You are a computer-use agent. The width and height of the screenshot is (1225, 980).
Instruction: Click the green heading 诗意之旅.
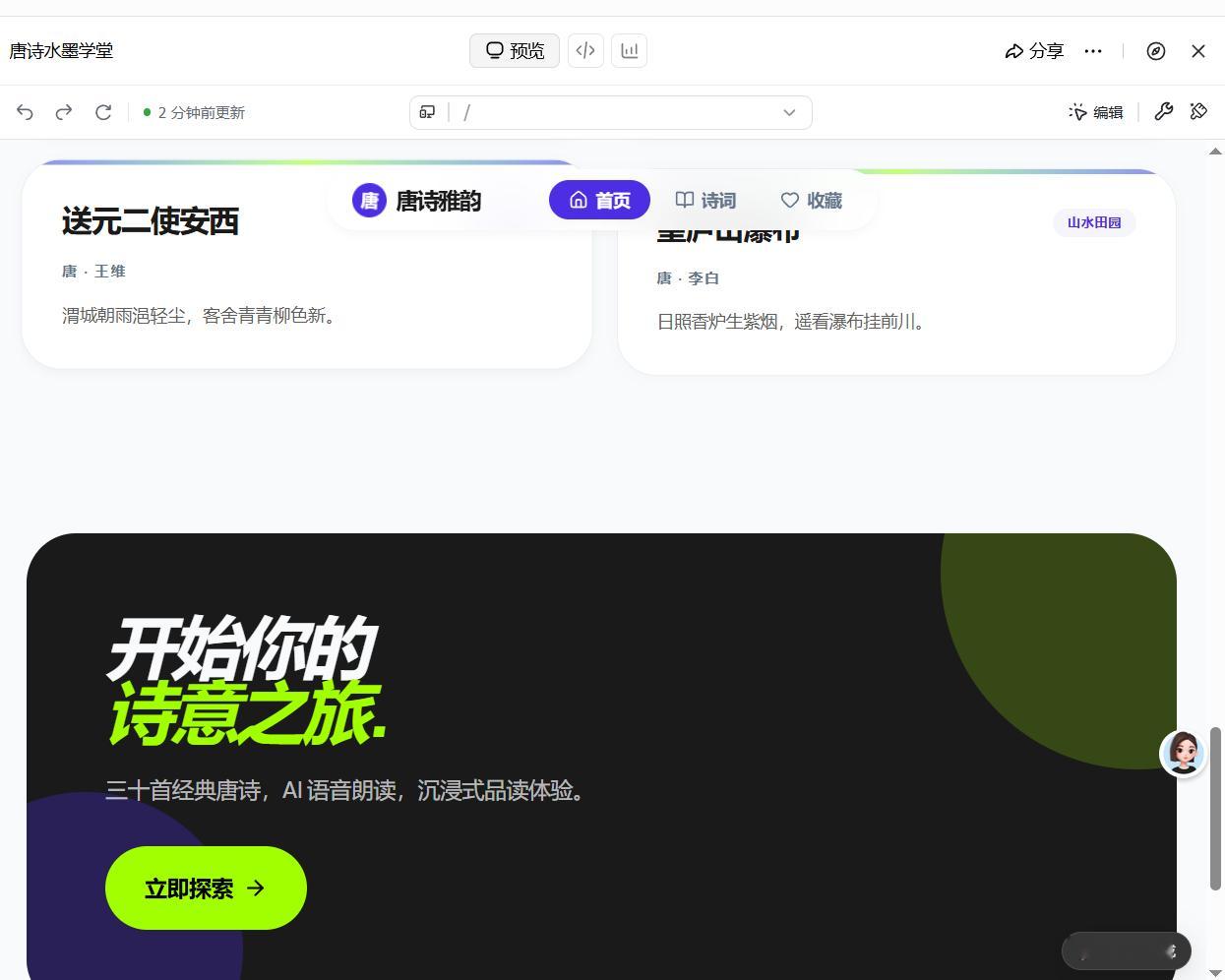tap(246, 712)
